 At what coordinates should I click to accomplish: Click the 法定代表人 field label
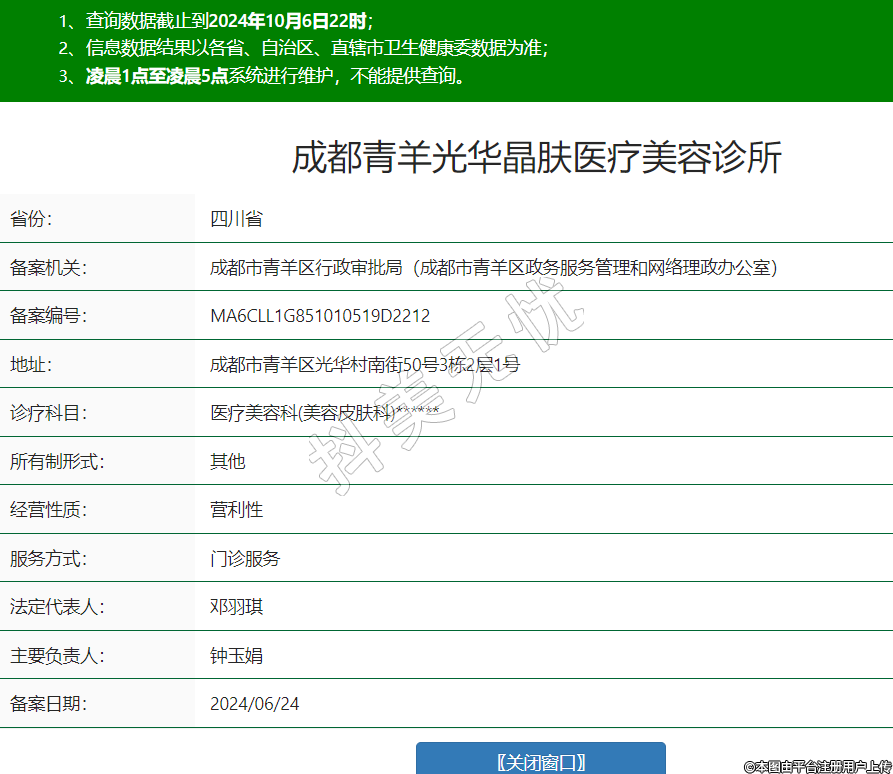(57, 607)
